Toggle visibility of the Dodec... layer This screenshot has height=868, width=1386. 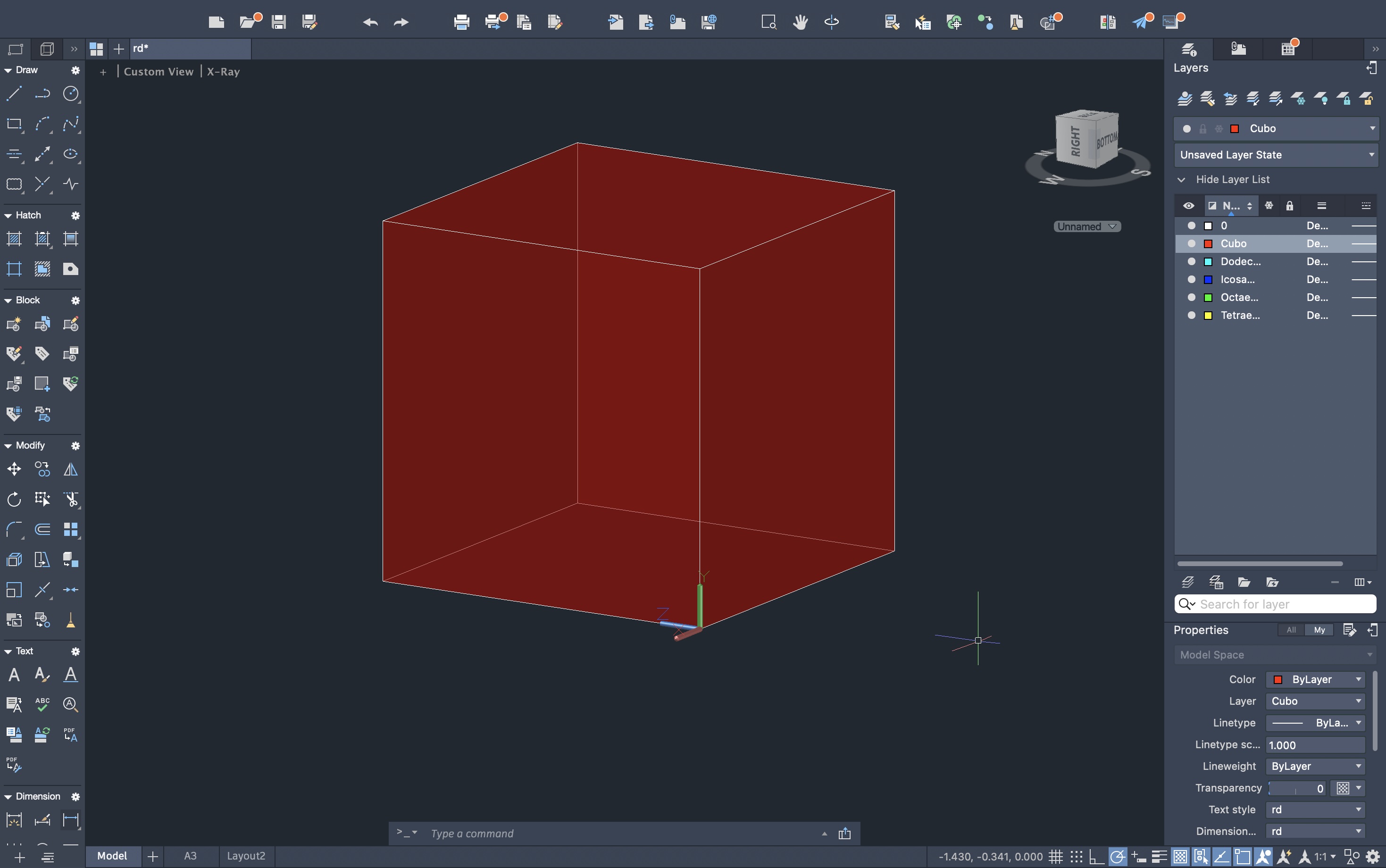(1192, 262)
